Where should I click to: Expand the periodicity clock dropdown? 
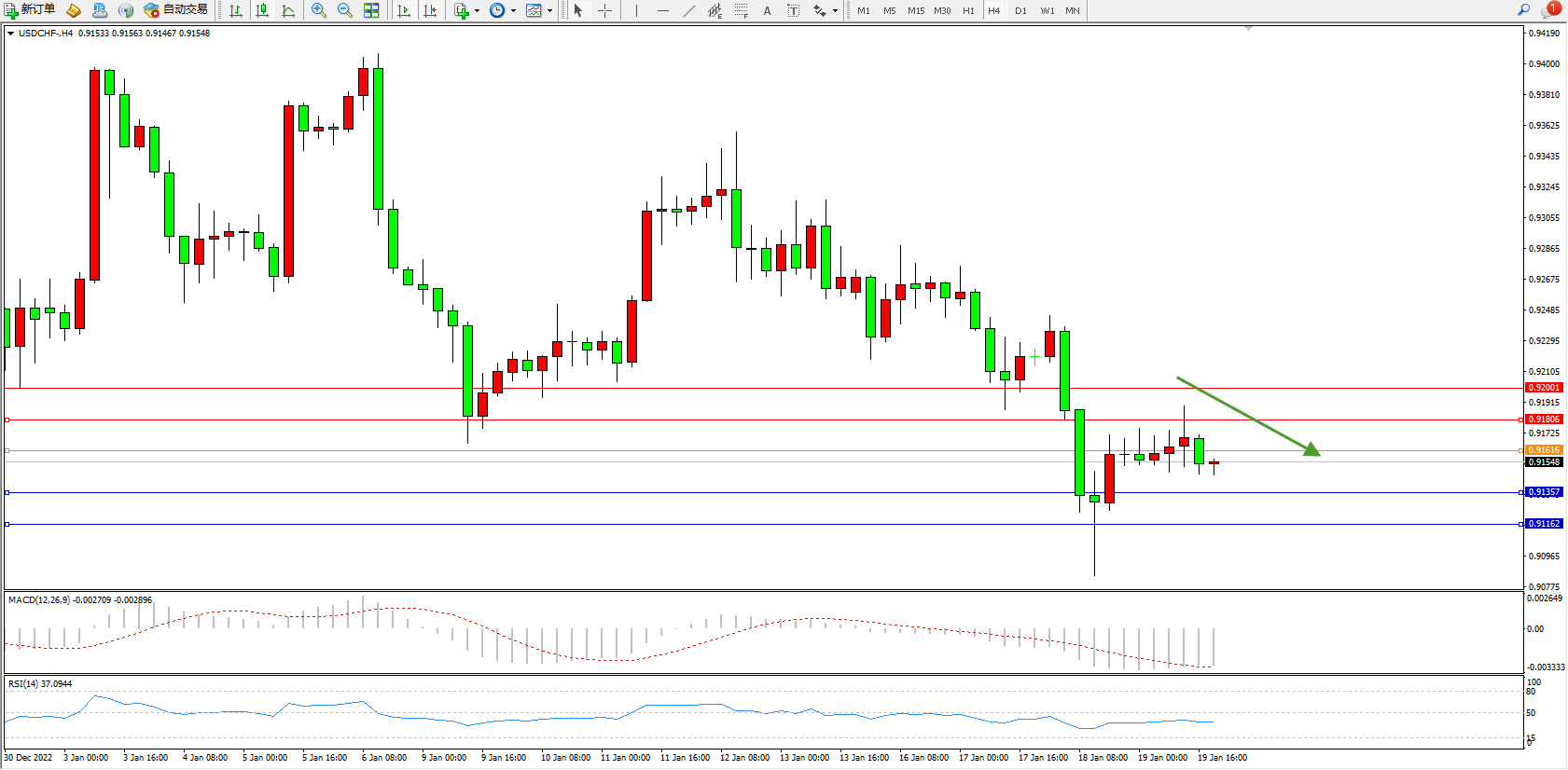point(513,10)
